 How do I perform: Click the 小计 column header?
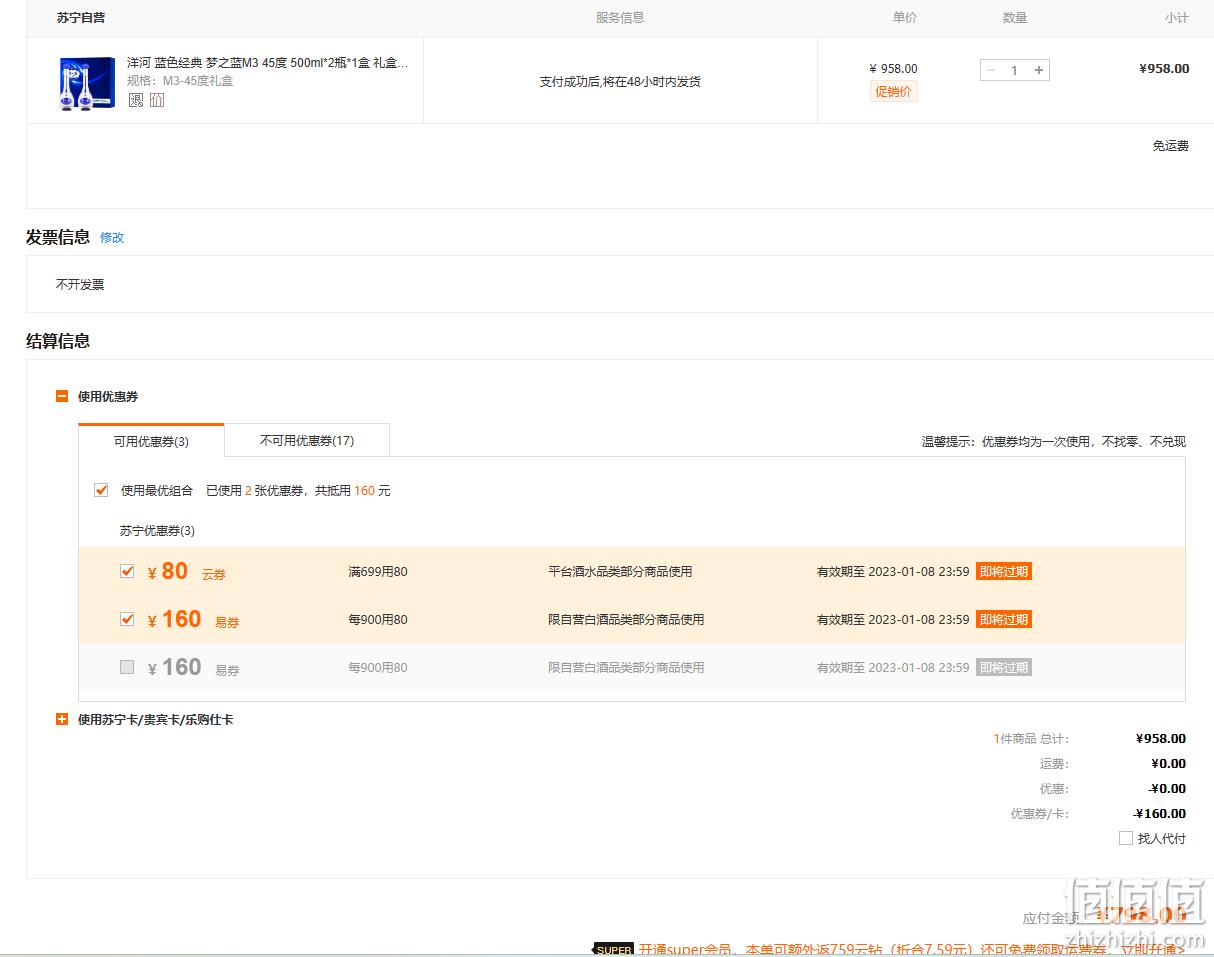point(1177,18)
